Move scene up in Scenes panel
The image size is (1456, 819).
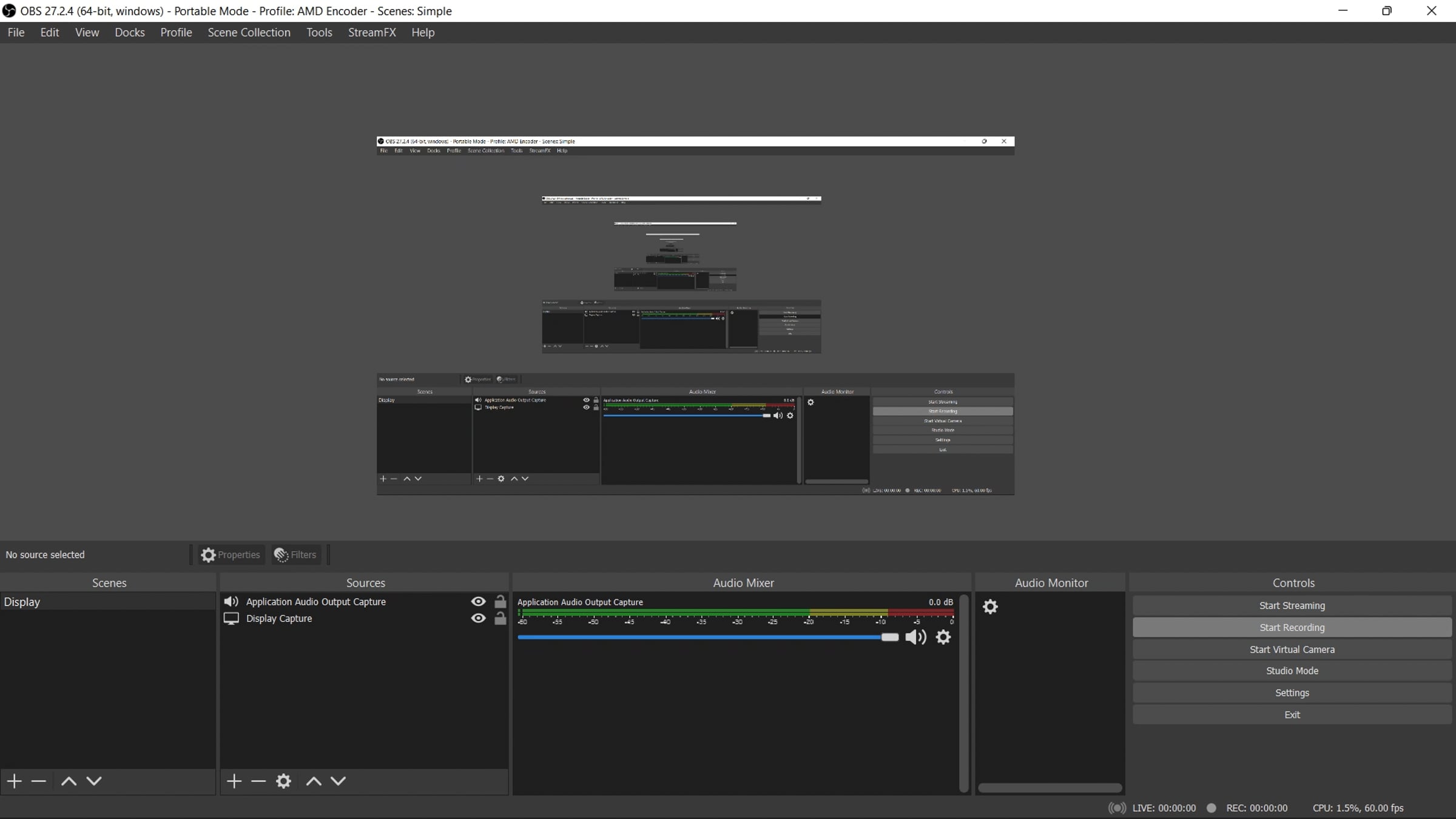(x=69, y=781)
